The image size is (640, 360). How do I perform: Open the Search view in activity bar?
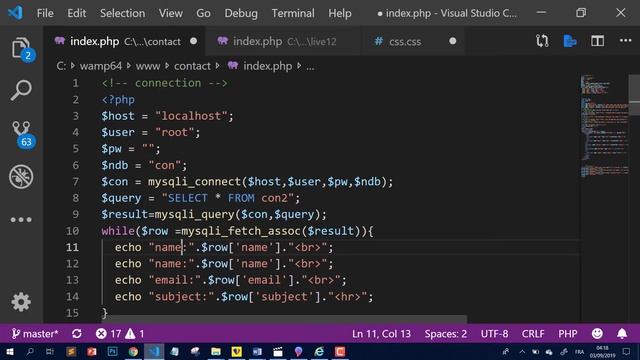point(21,90)
